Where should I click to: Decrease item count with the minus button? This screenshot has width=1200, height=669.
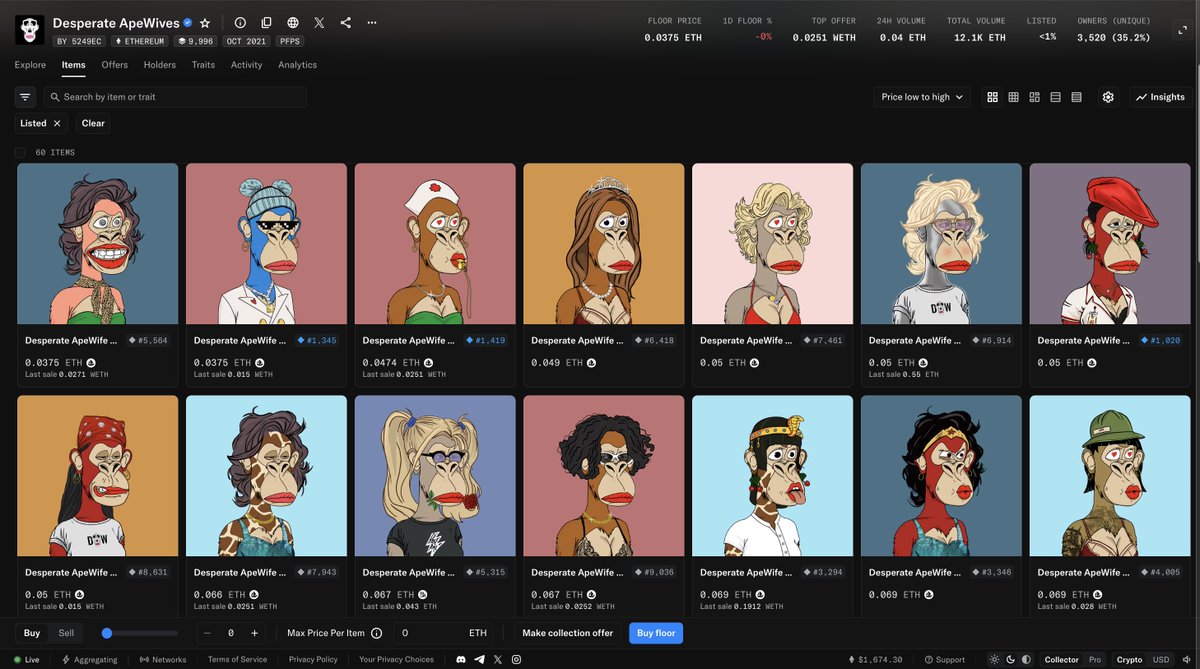(207, 633)
